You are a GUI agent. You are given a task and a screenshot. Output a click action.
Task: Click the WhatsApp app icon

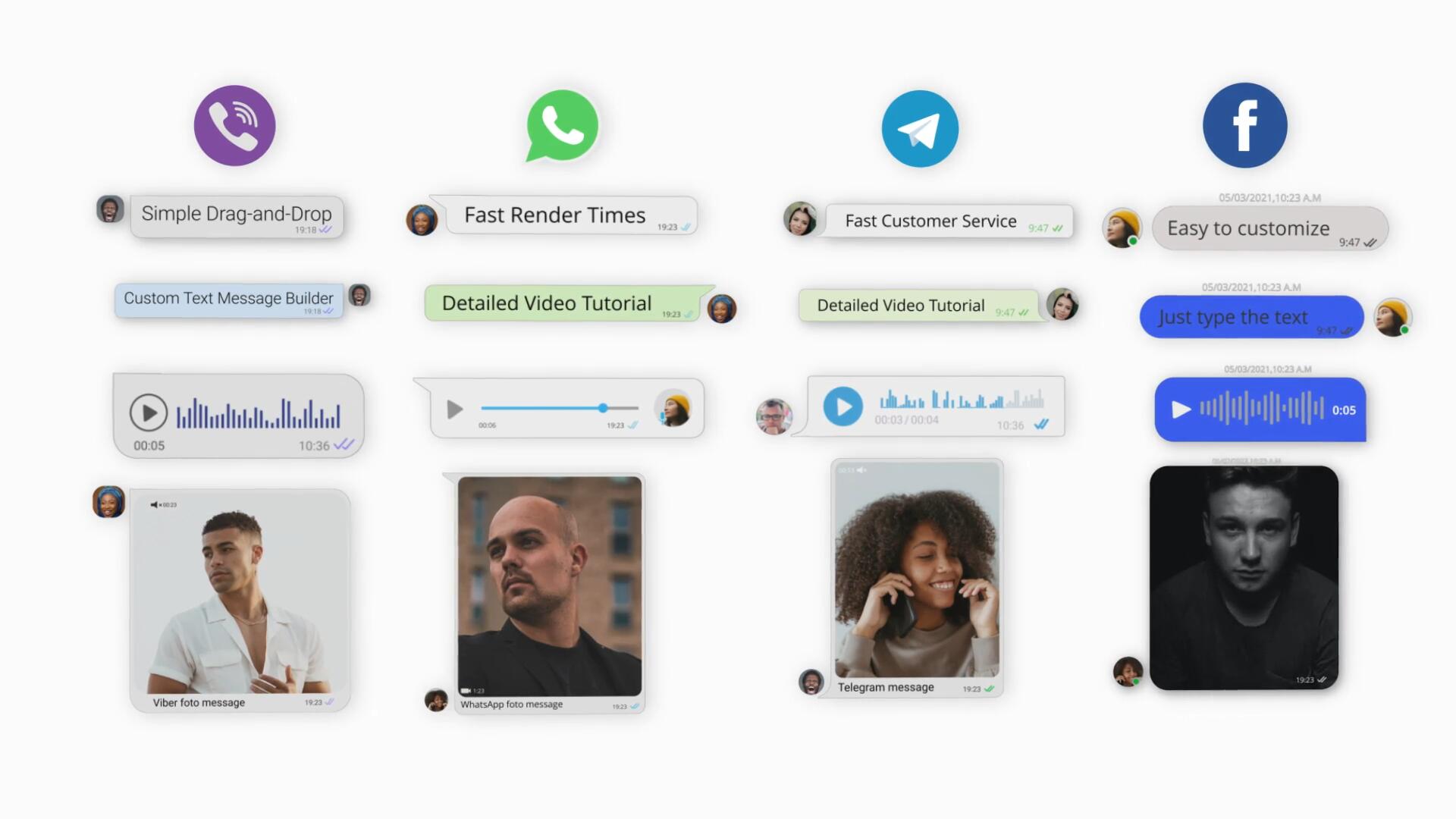point(561,124)
